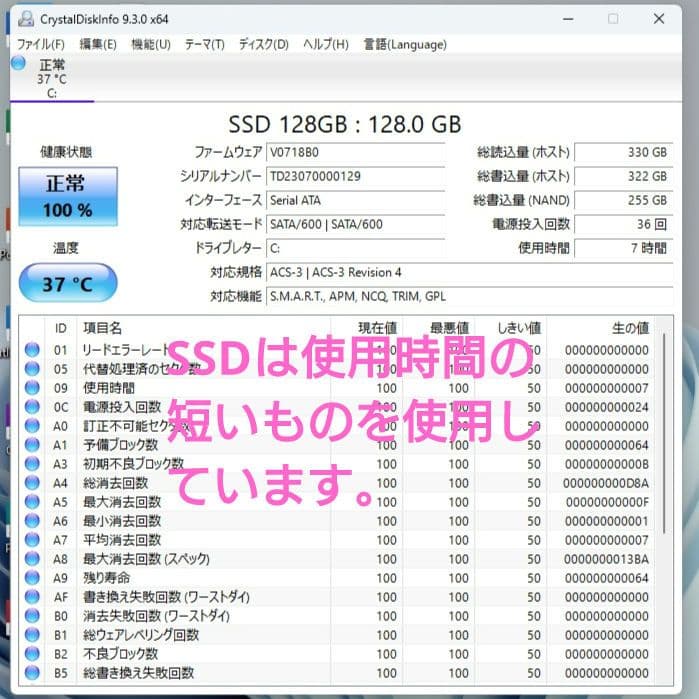The height and width of the screenshot is (699, 699).
Task: Click the power-on count value 36 回
Action: click(x=624, y=224)
